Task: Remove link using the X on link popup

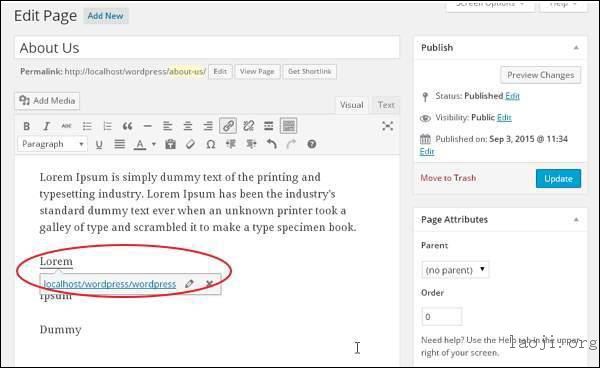Action: click(209, 283)
